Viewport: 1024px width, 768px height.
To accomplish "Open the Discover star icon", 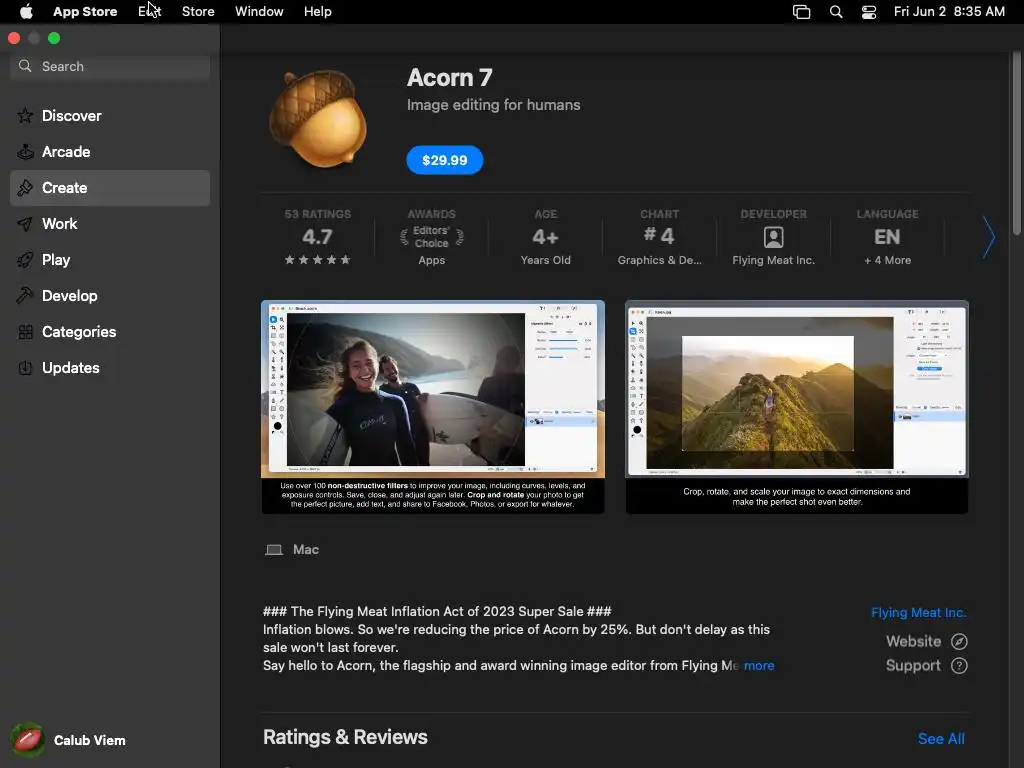I will (25, 116).
